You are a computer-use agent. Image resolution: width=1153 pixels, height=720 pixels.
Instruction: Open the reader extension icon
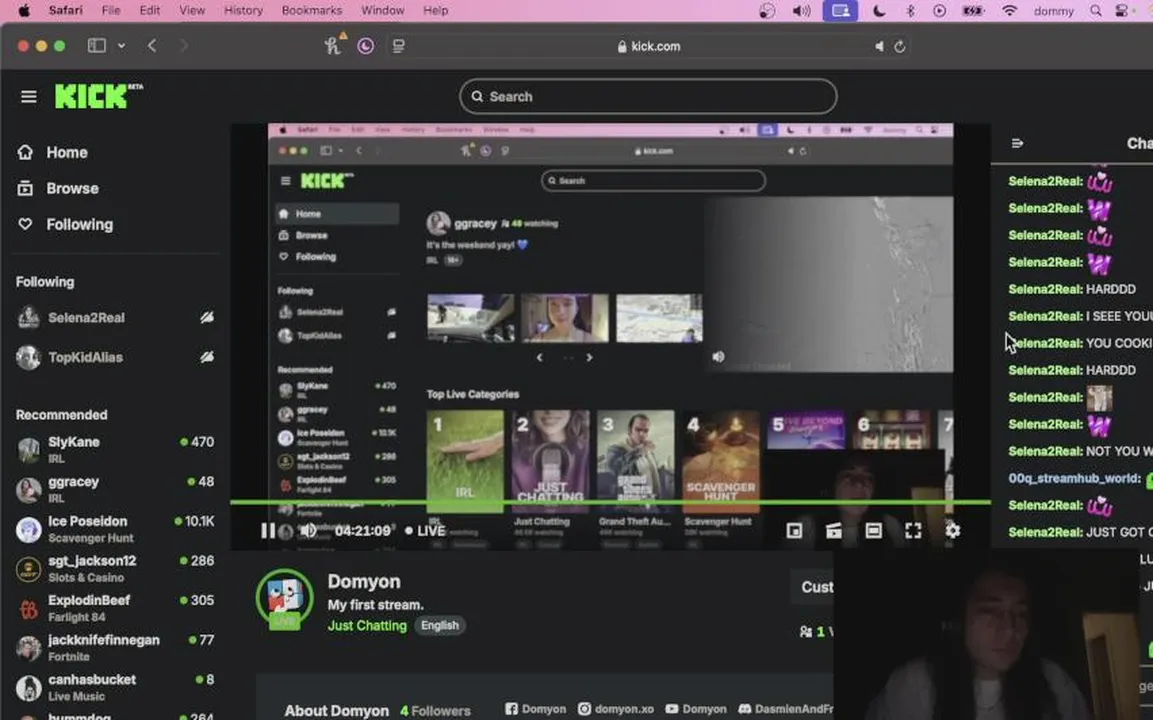399,46
